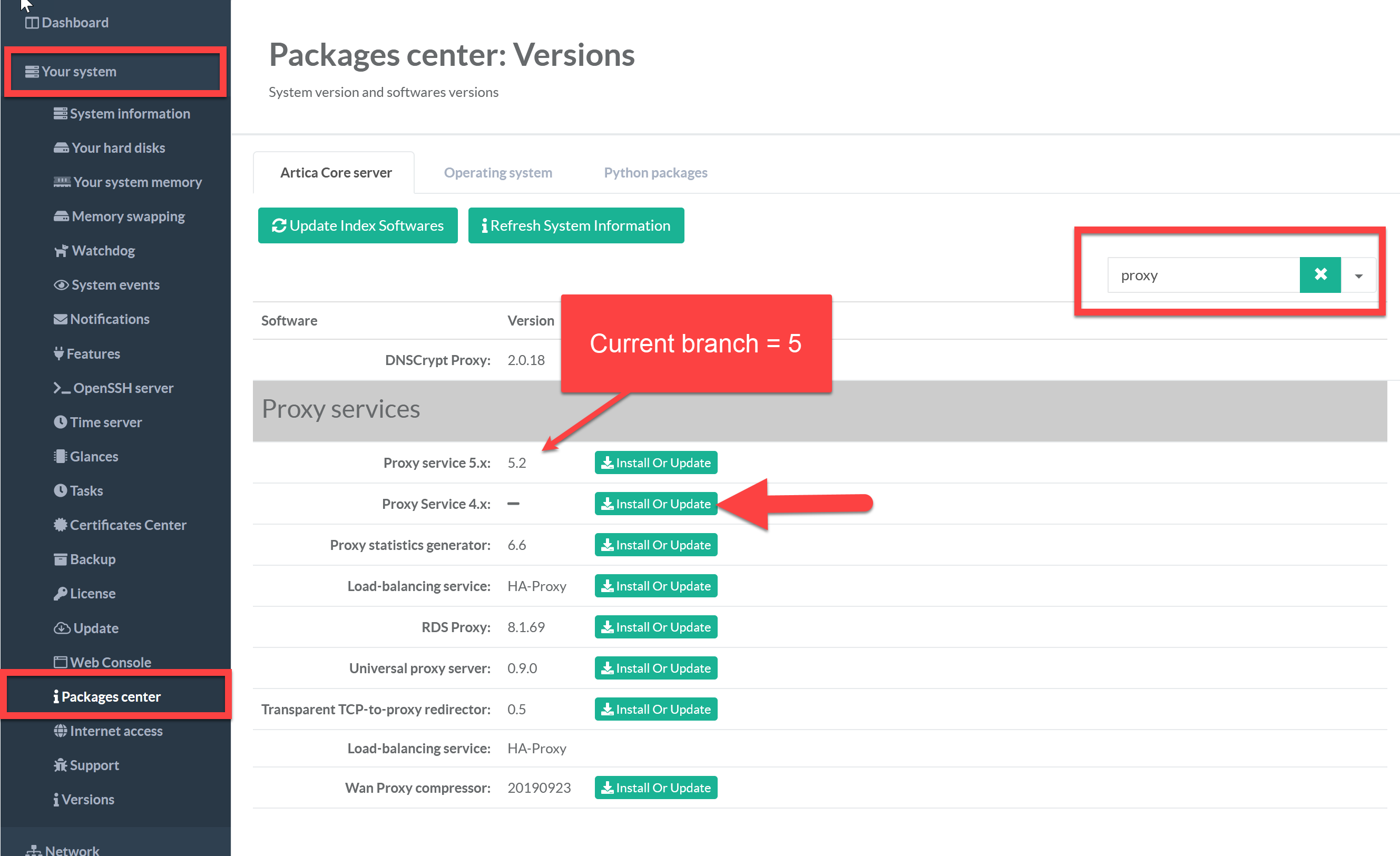Install or update Proxy Service 4.x
1400x856 pixels.
(x=655, y=504)
